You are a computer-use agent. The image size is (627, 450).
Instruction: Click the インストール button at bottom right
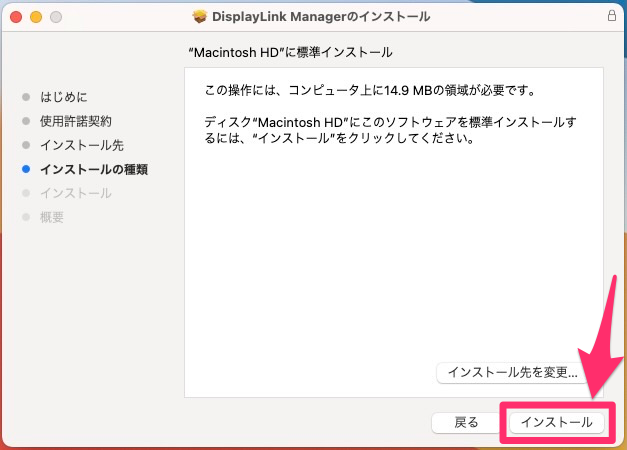(557, 423)
